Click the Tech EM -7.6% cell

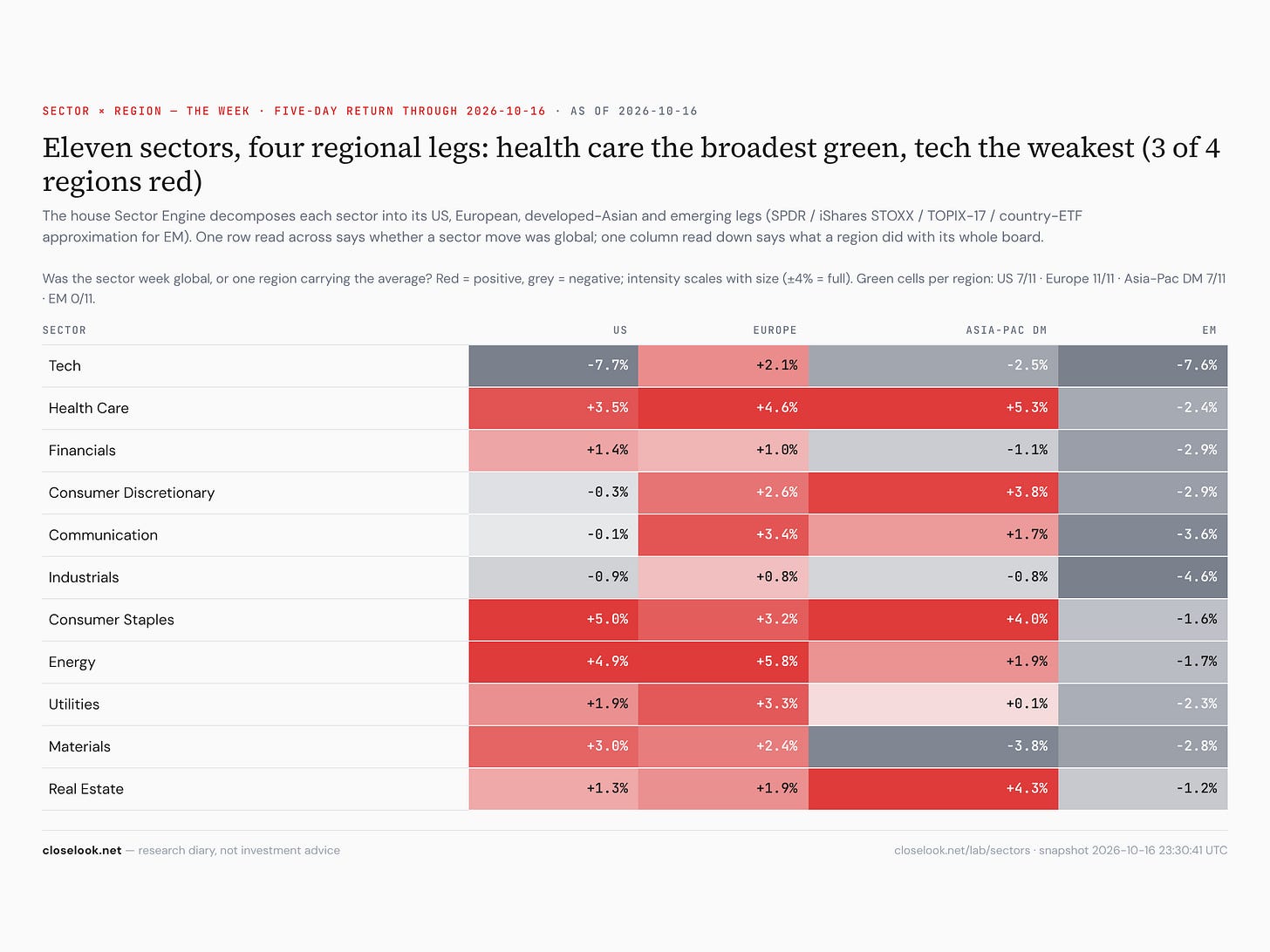[x=1143, y=365]
